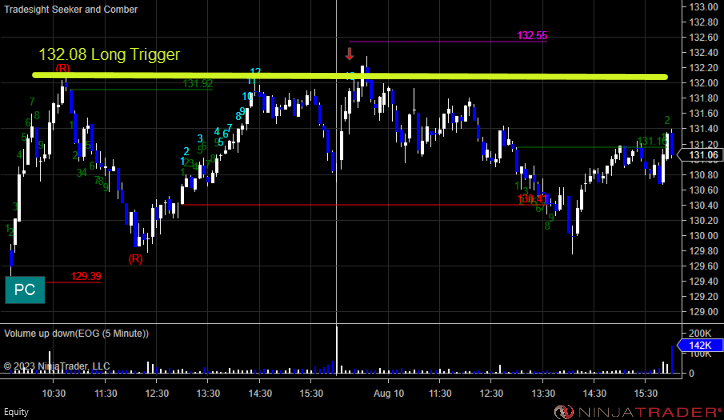Click the green 131.92 level label
Image resolution: width=724 pixels, height=420 pixels.
[x=198, y=84]
